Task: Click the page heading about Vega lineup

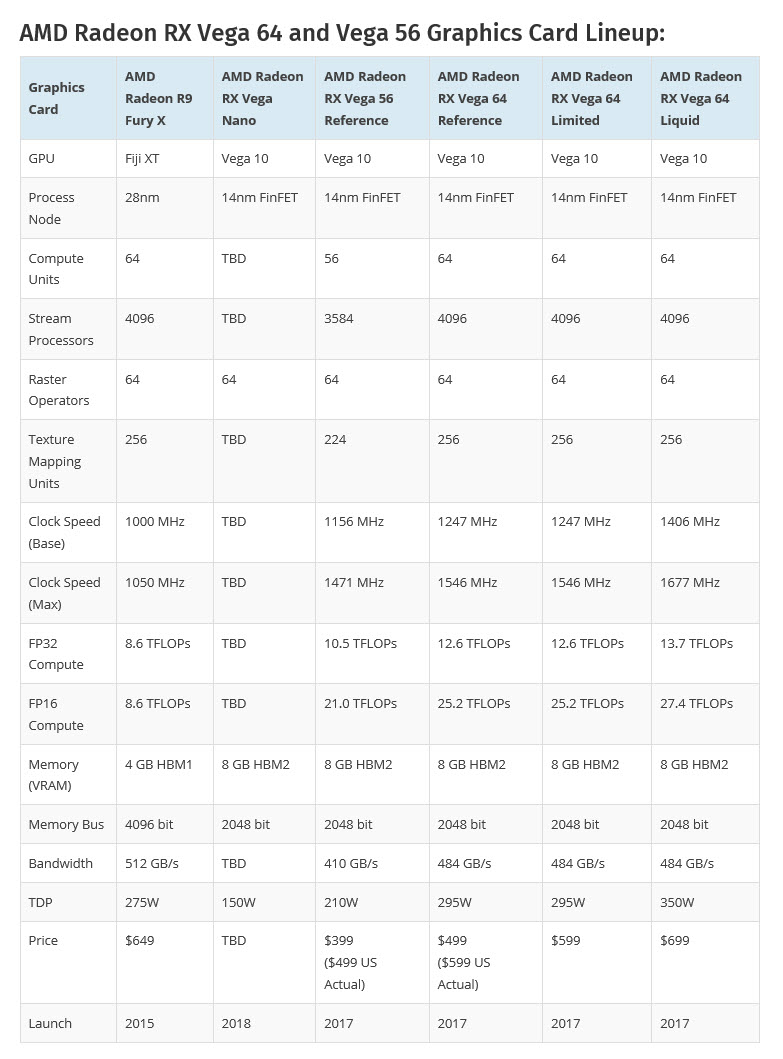Action: tap(342, 33)
